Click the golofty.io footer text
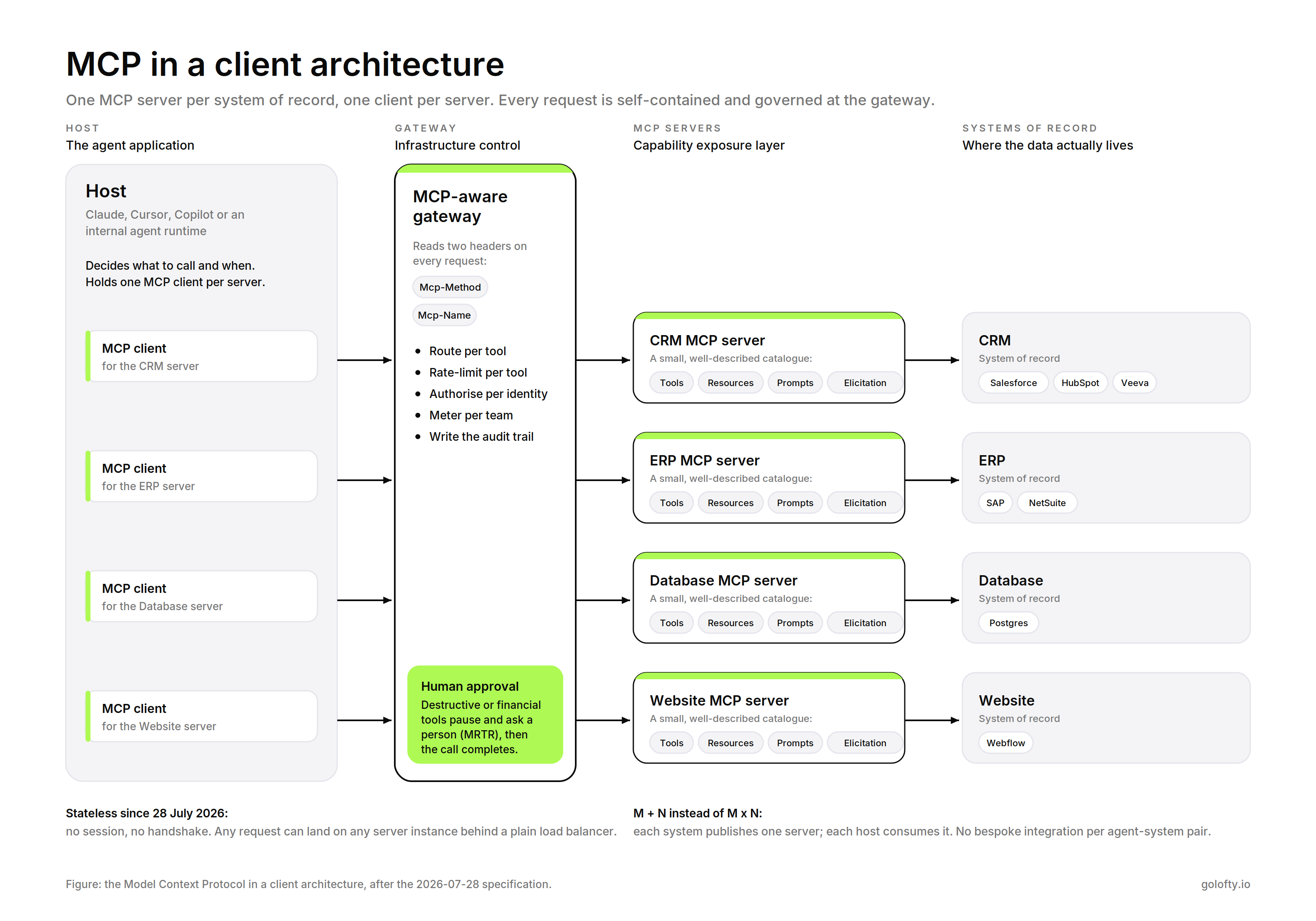Image resolution: width=1316 pixels, height=921 pixels. tap(1226, 884)
